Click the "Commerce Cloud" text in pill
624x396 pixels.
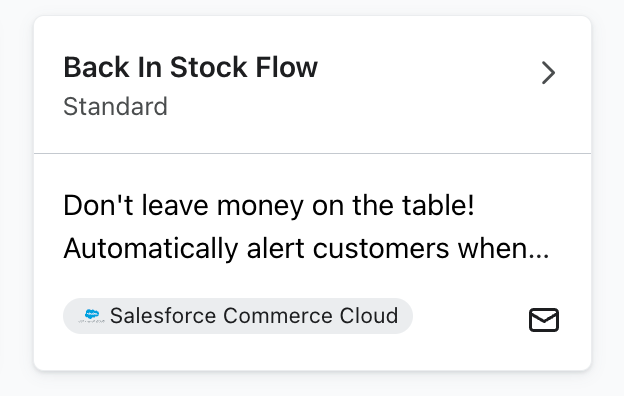click(310, 316)
